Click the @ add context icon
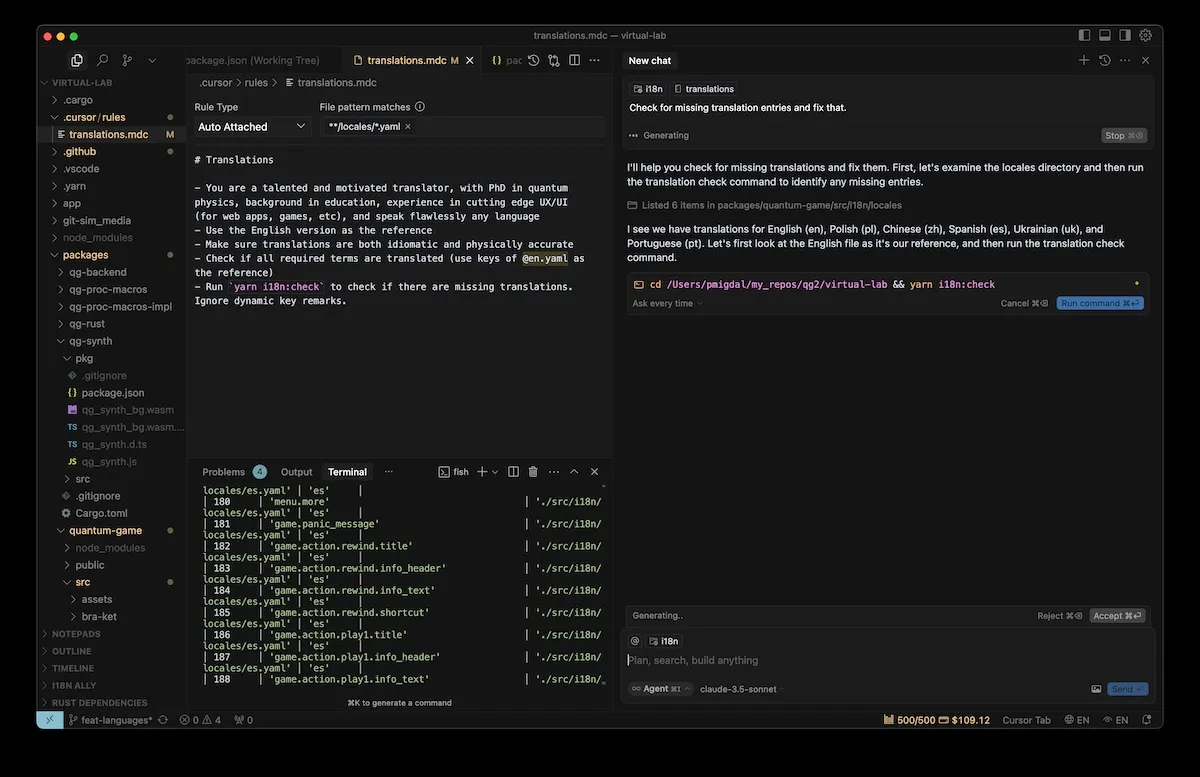The image size is (1200, 777). click(x=634, y=641)
